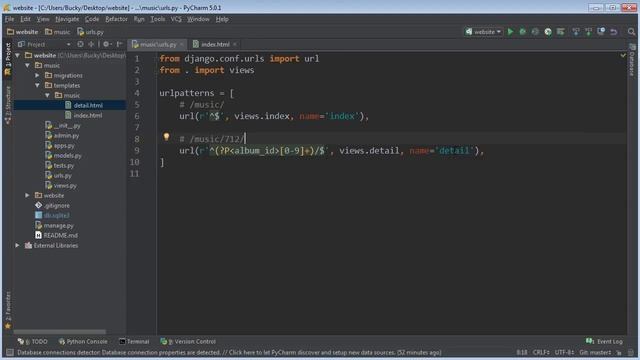Click the yellow intention lightbulb on line 8
Viewport: 640px width, 360px height.
coord(166,137)
